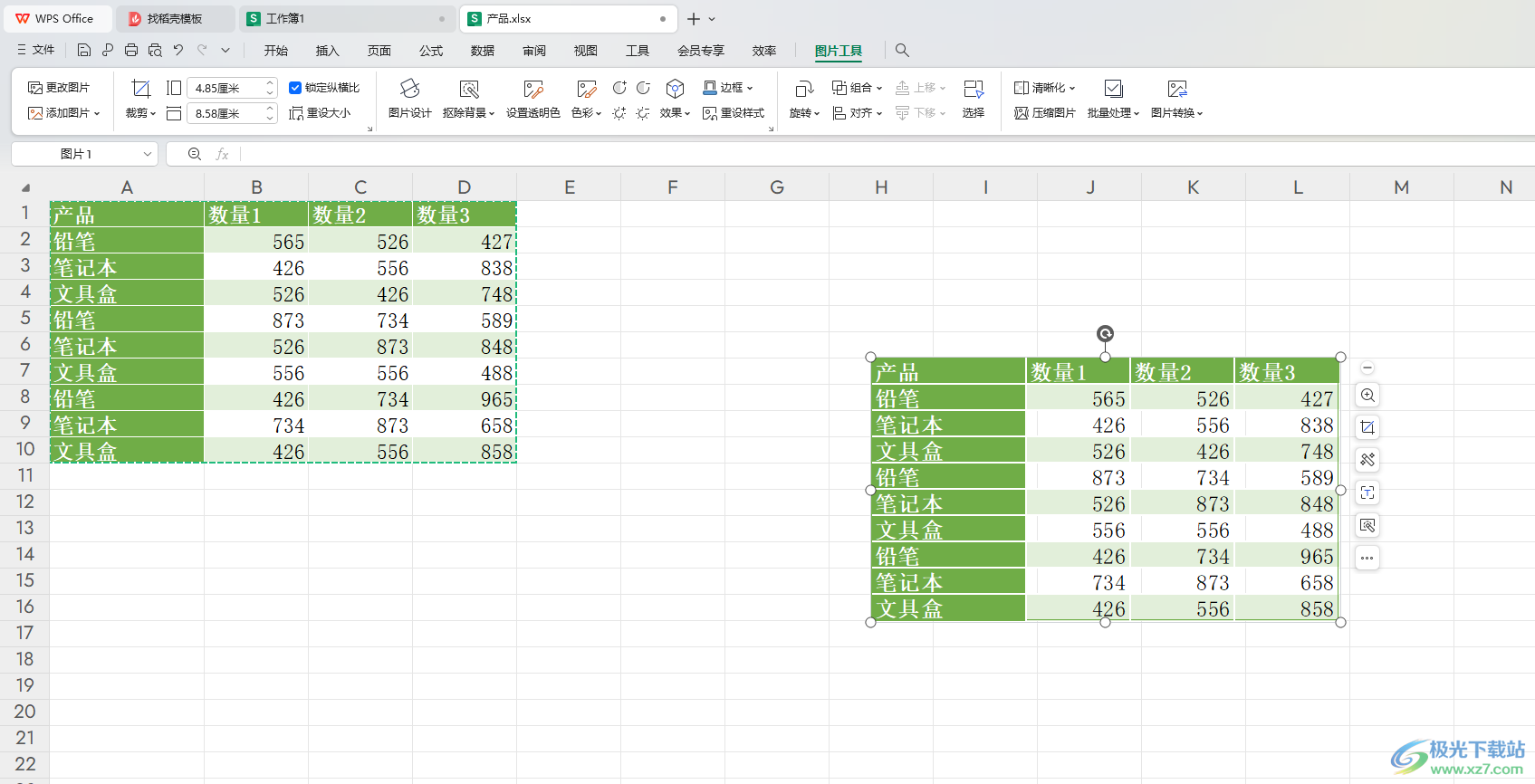Click the 裁剪 crop icon
This screenshot has width=1535, height=784.
click(140, 89)
